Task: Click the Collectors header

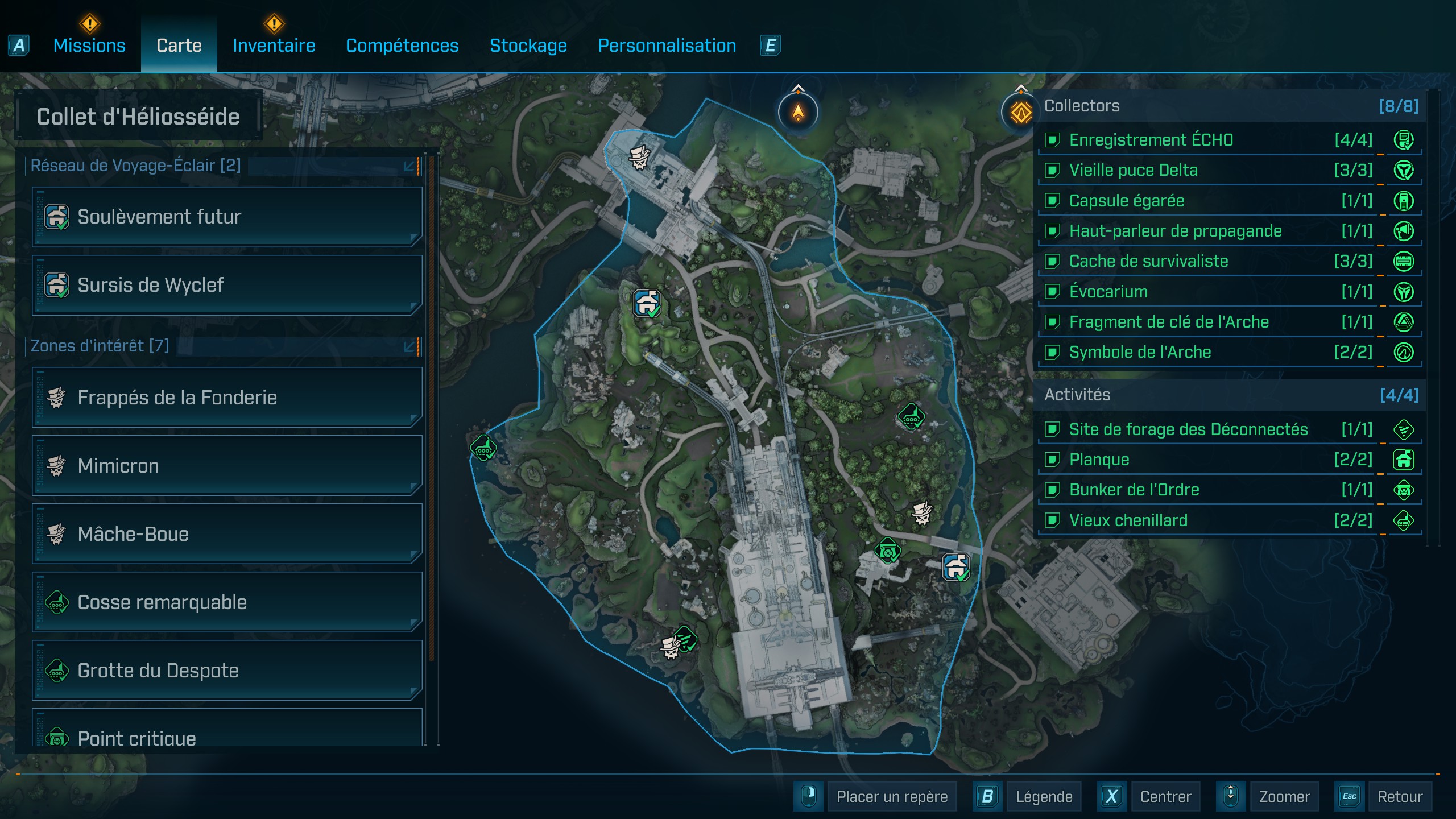Action: pos(1230,106)
